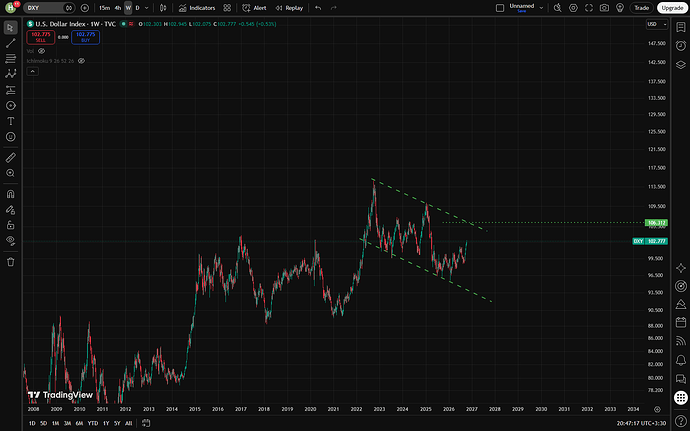Select the Zoom In tool
The width and height of the screenshot is (690, 431).
pyautogui.click(x=11, y=173)
